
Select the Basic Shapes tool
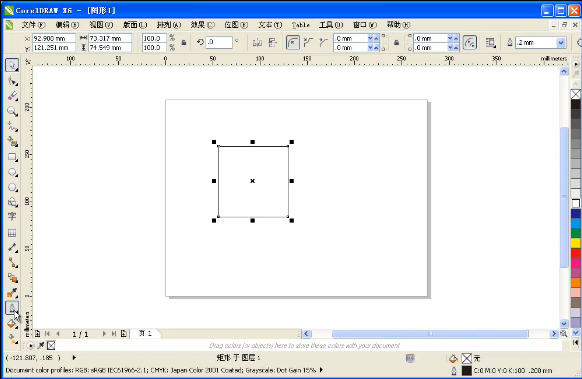pos(12,202)
